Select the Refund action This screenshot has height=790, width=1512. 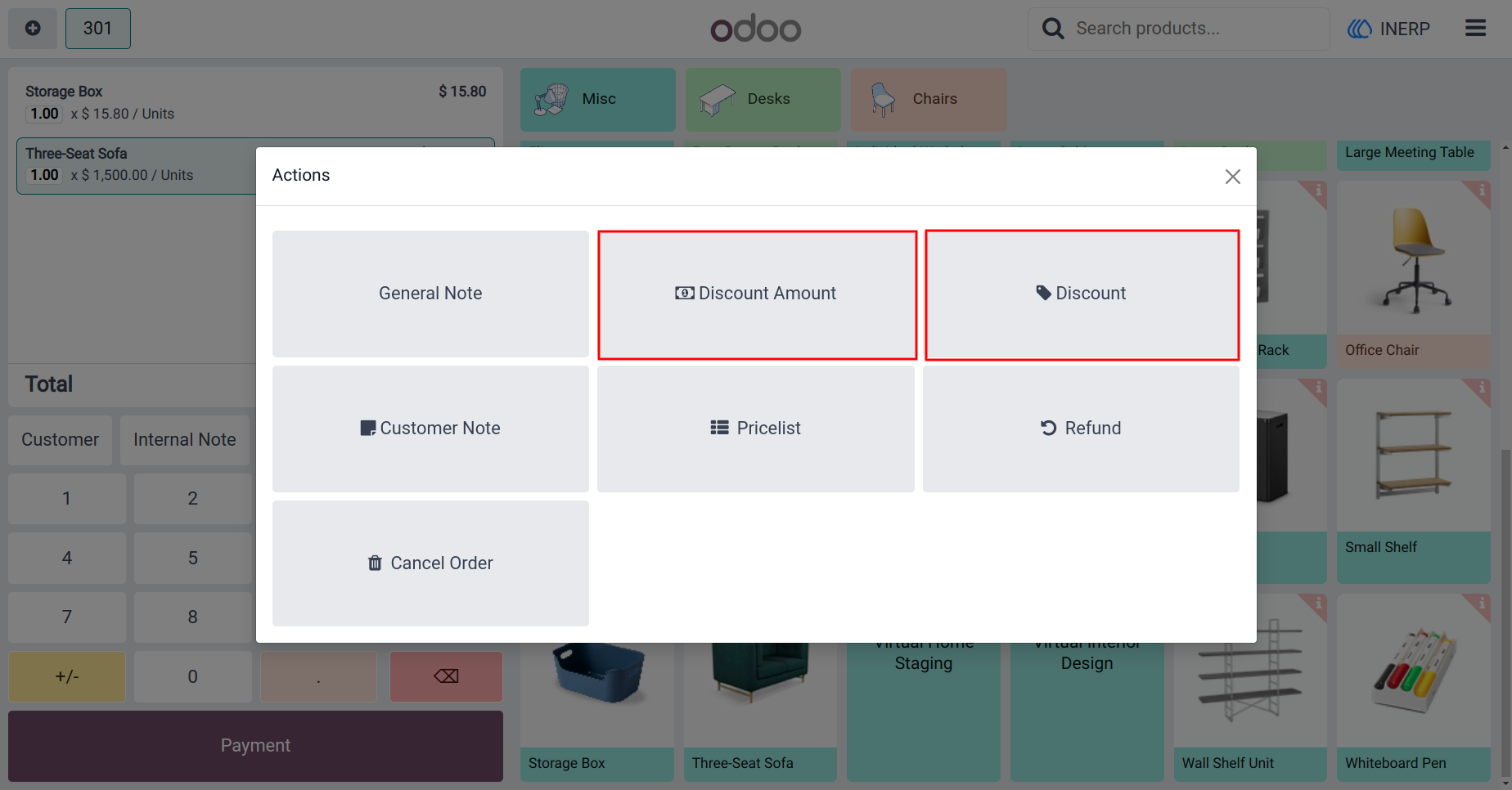click(x=1081, y=429)
